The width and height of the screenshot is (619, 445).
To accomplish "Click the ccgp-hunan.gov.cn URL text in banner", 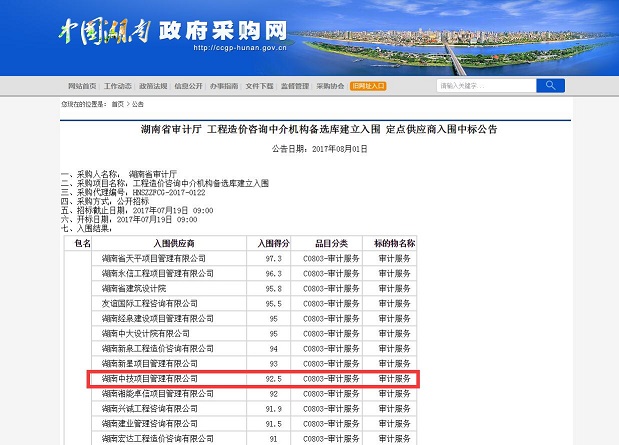I will click(240, 48).
